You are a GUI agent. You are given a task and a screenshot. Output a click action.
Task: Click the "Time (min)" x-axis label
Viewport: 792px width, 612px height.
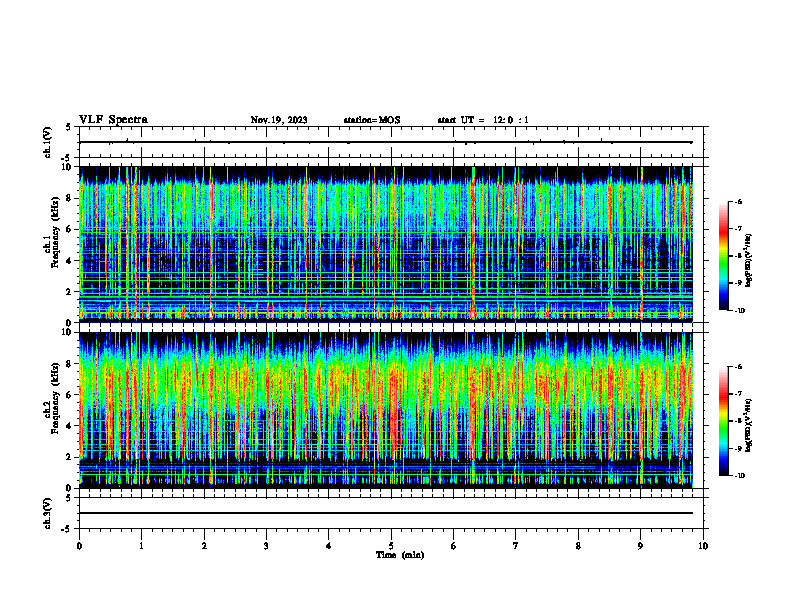click(x=400, y=555)
